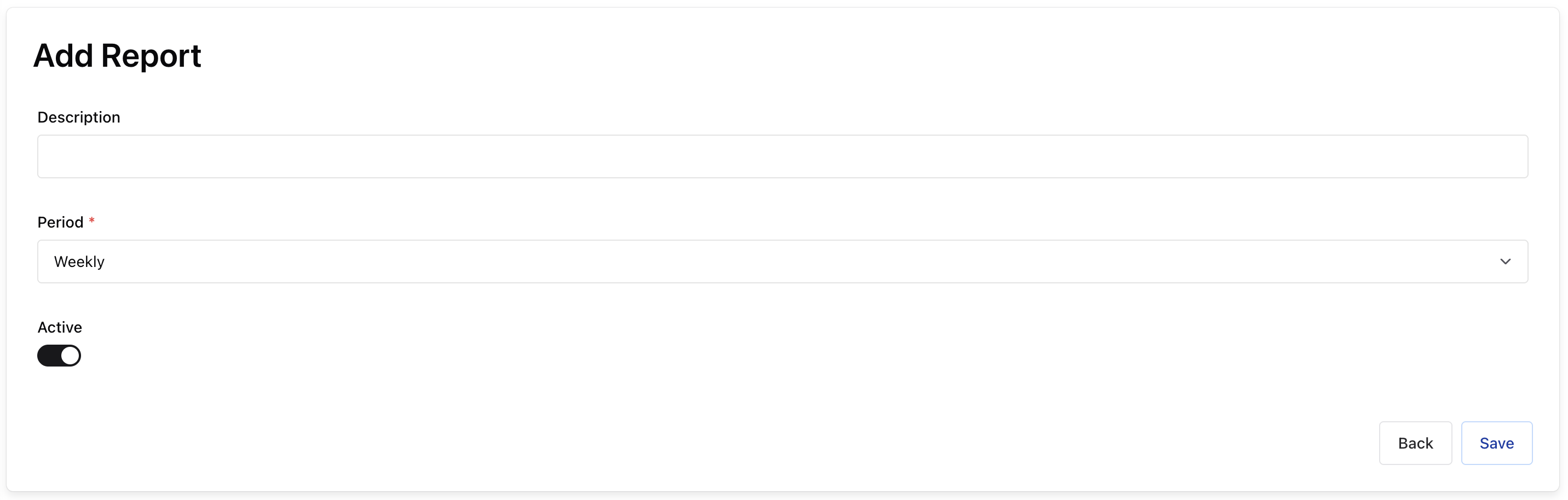Click the red required asterisk next to Period
The image size is (1568, 500).
(92, 221)
